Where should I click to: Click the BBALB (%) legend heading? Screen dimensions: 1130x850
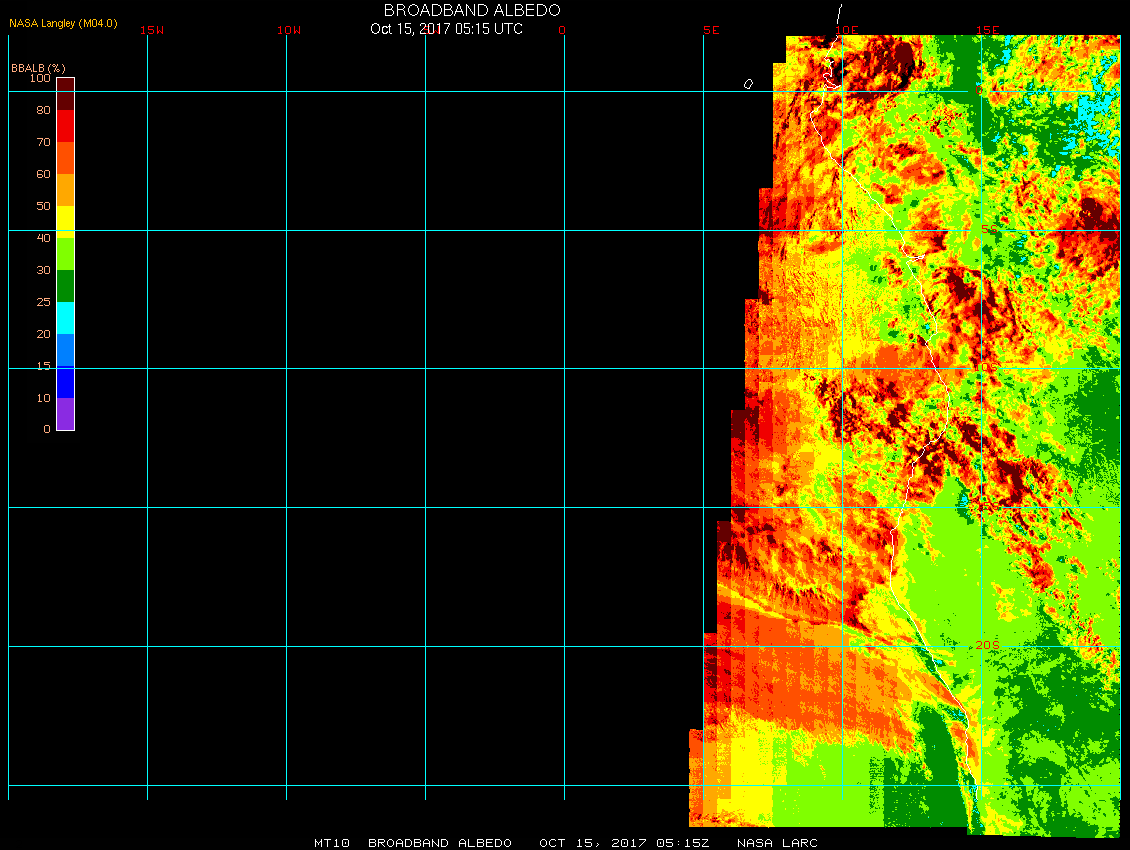[38, 68]
